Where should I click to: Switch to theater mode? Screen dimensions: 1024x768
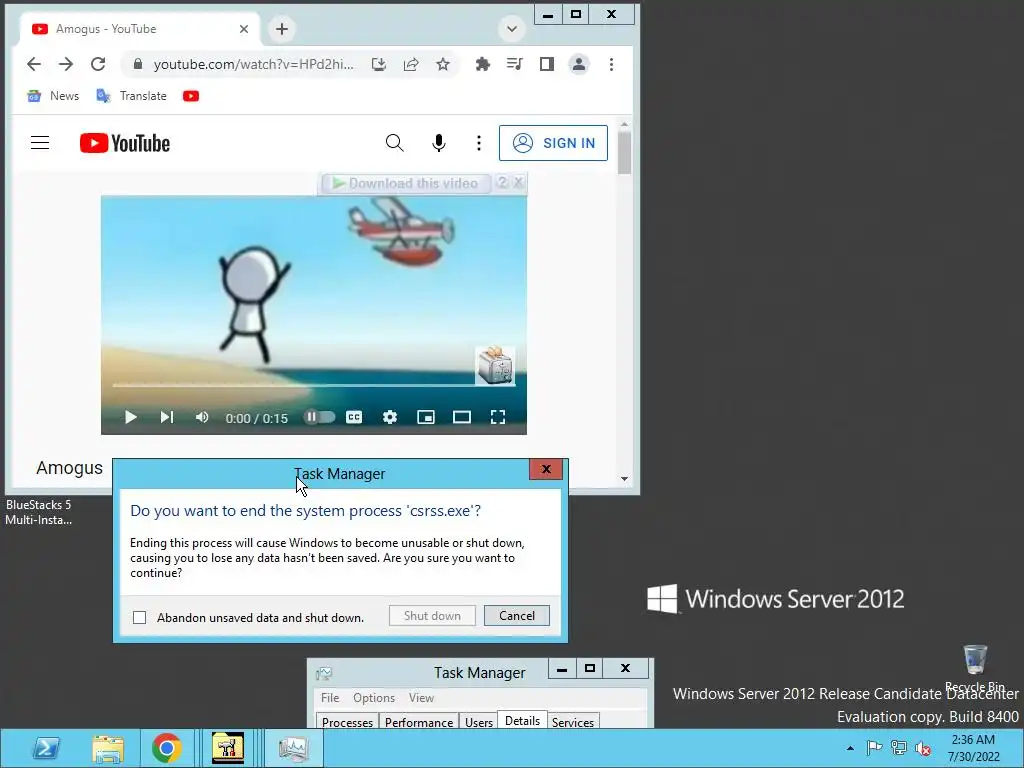(x=462, y=417)
